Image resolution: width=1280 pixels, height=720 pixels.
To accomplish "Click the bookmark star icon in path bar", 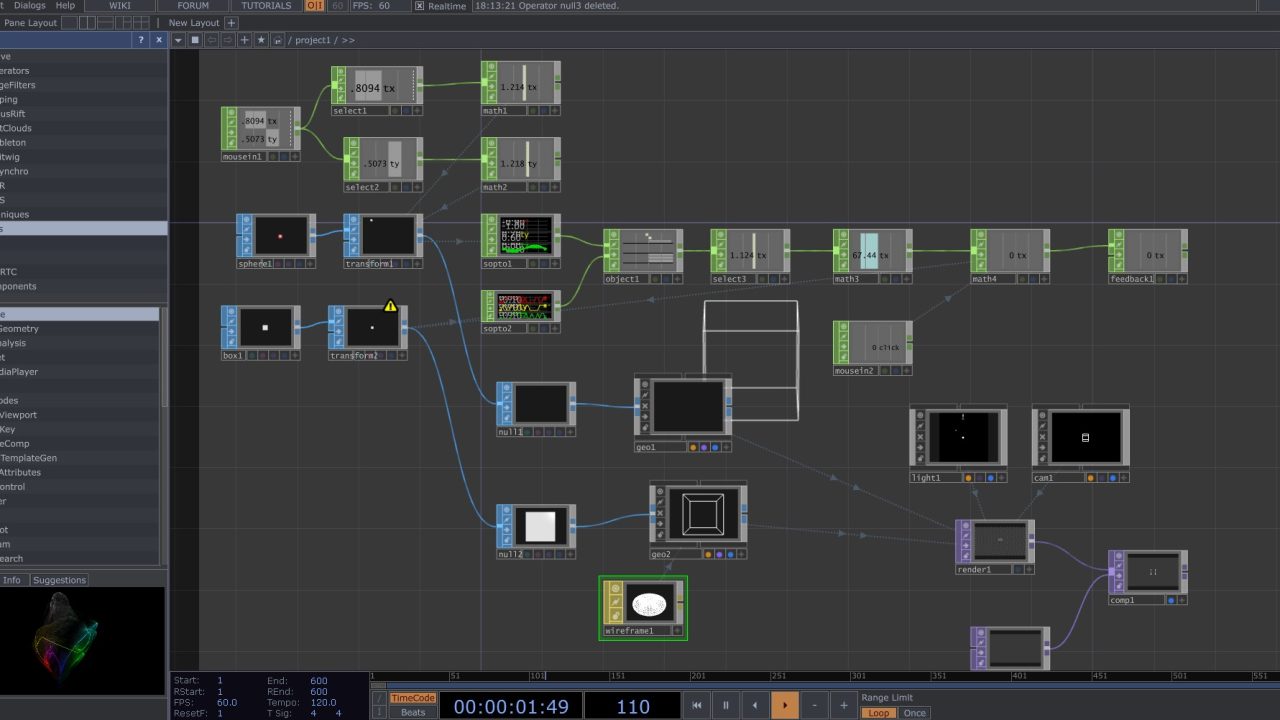I will [261, 40].
